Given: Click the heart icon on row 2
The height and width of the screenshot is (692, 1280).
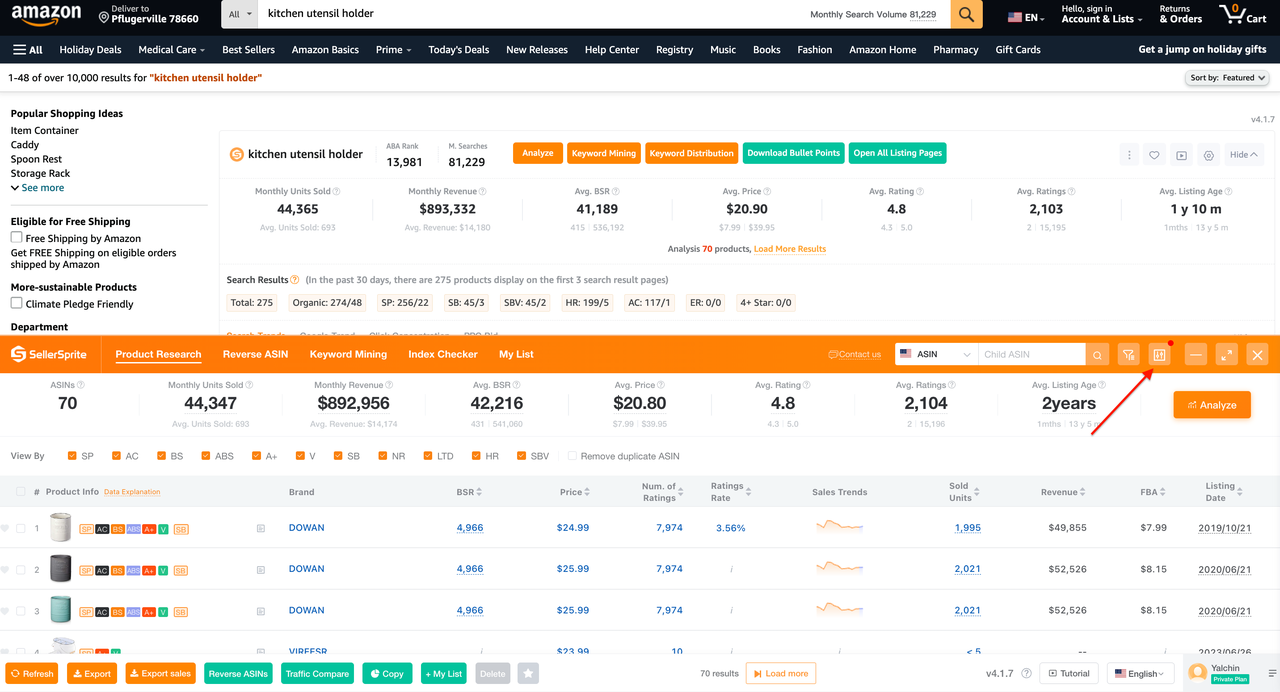Looking at the screenshot, I should click(5, 570).
